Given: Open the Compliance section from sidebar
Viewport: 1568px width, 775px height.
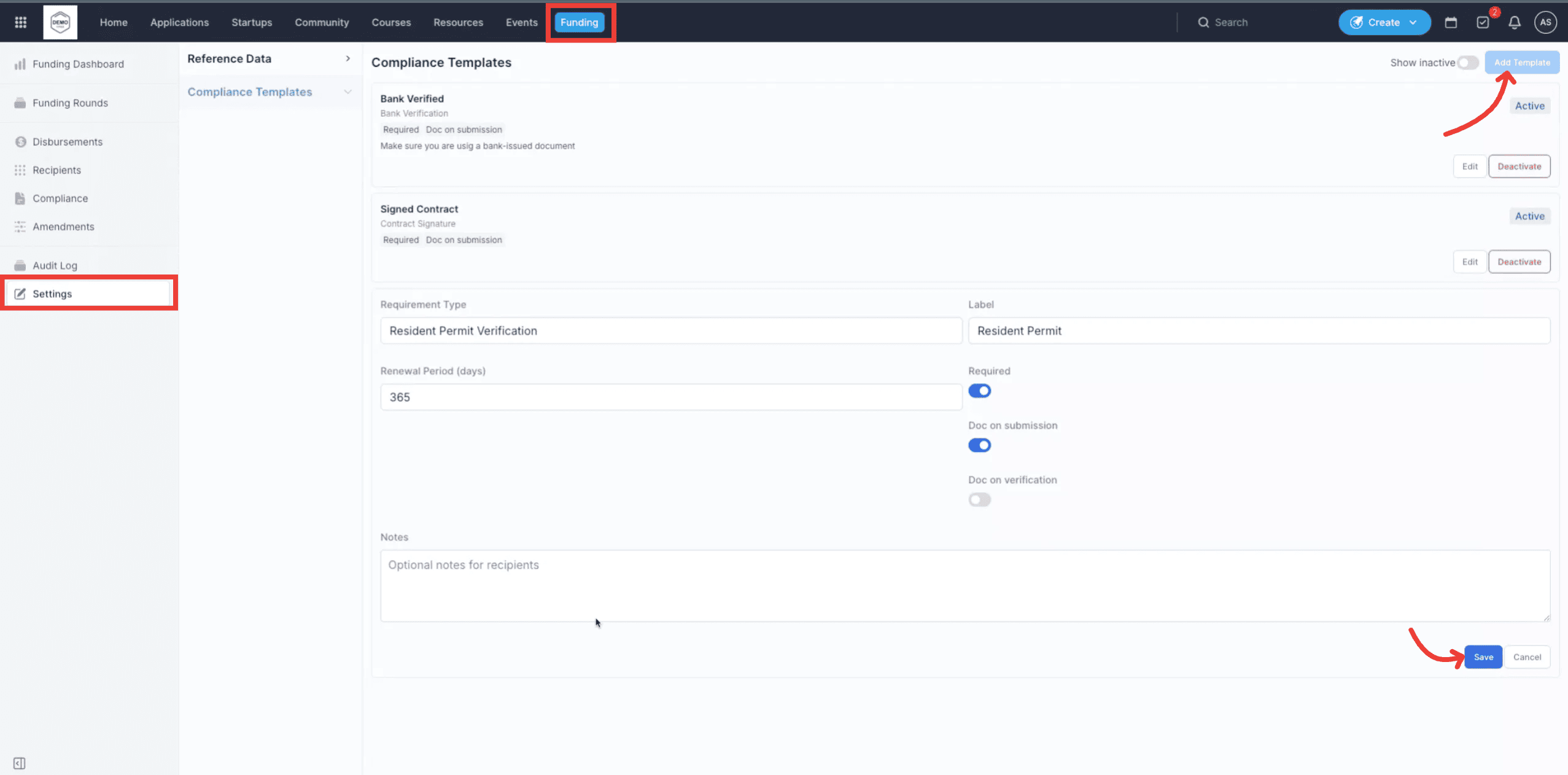Looking at the screenshot, I should pos(60,198).
